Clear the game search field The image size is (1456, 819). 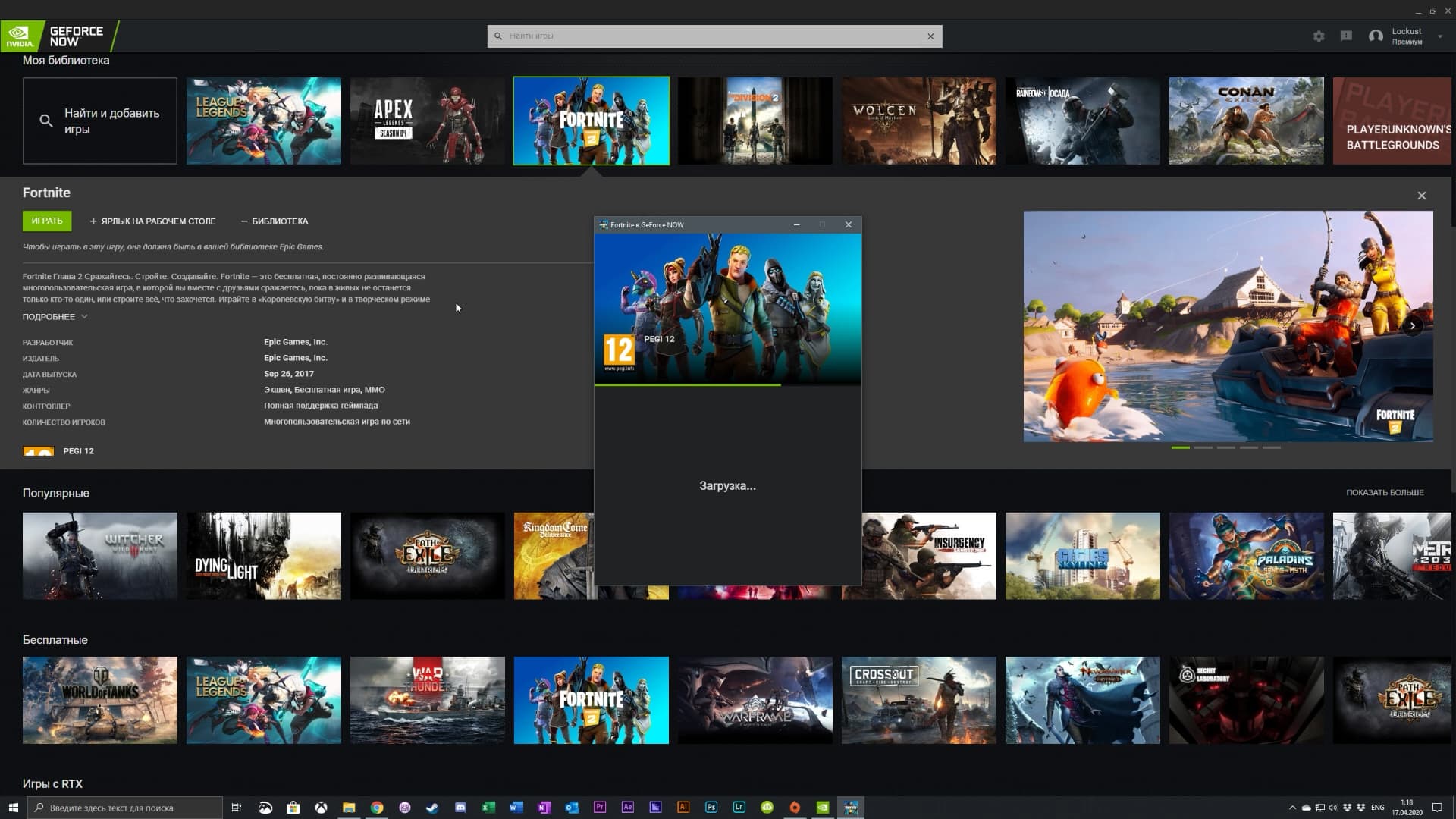[x=930, y=36]
